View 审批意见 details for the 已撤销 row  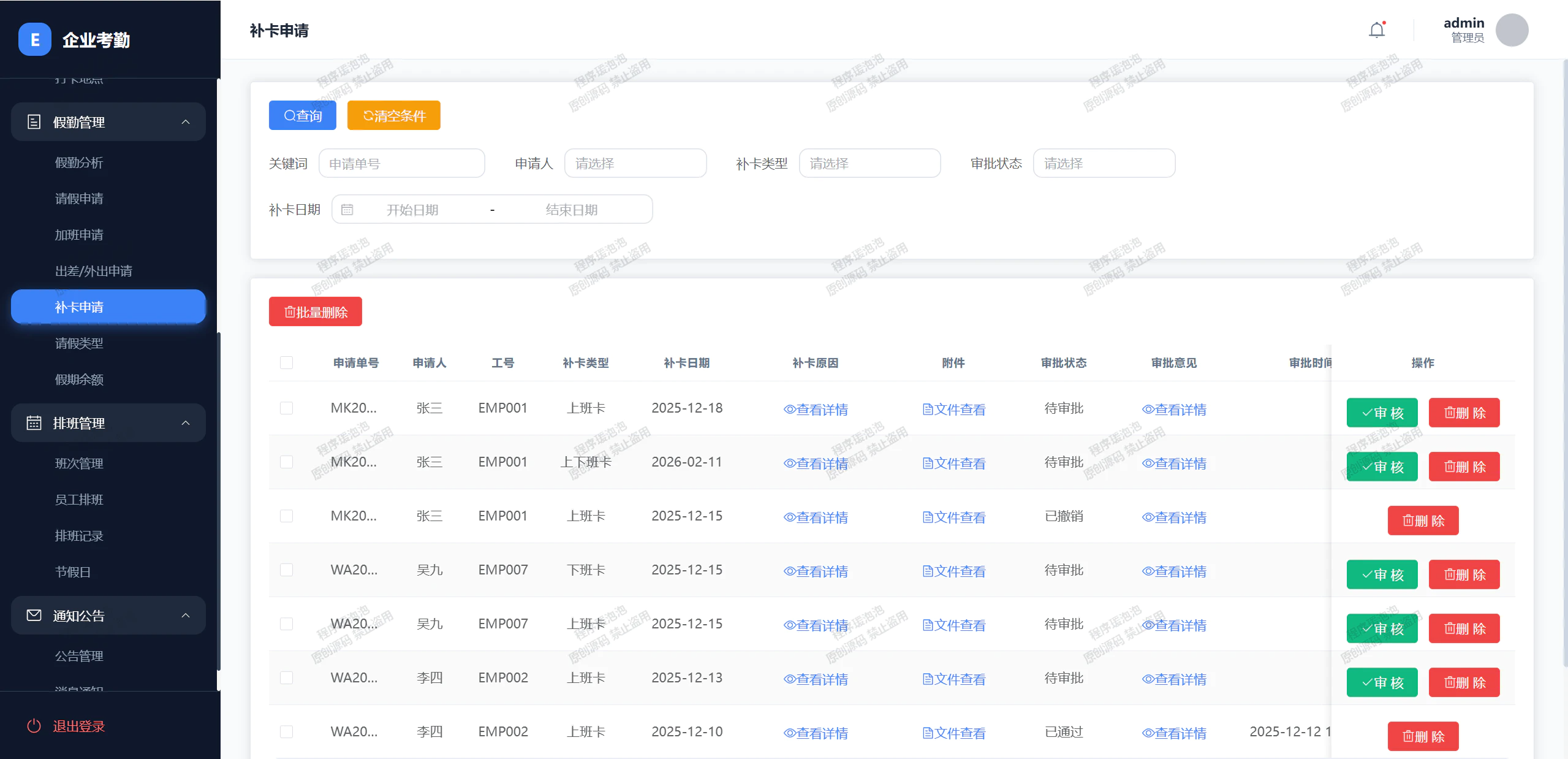tap(1174, 517)
